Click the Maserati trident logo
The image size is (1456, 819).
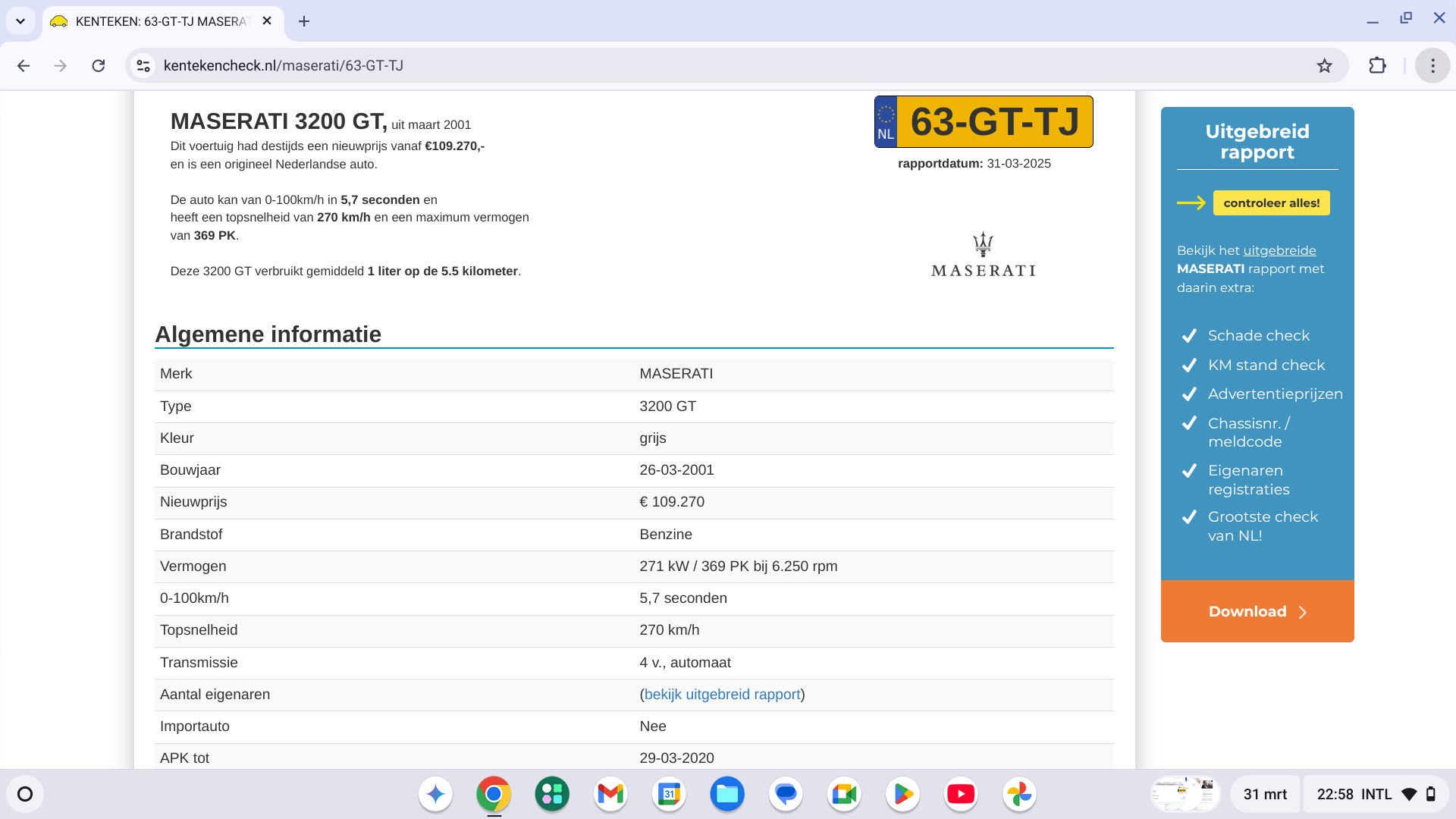pos(984,255)
